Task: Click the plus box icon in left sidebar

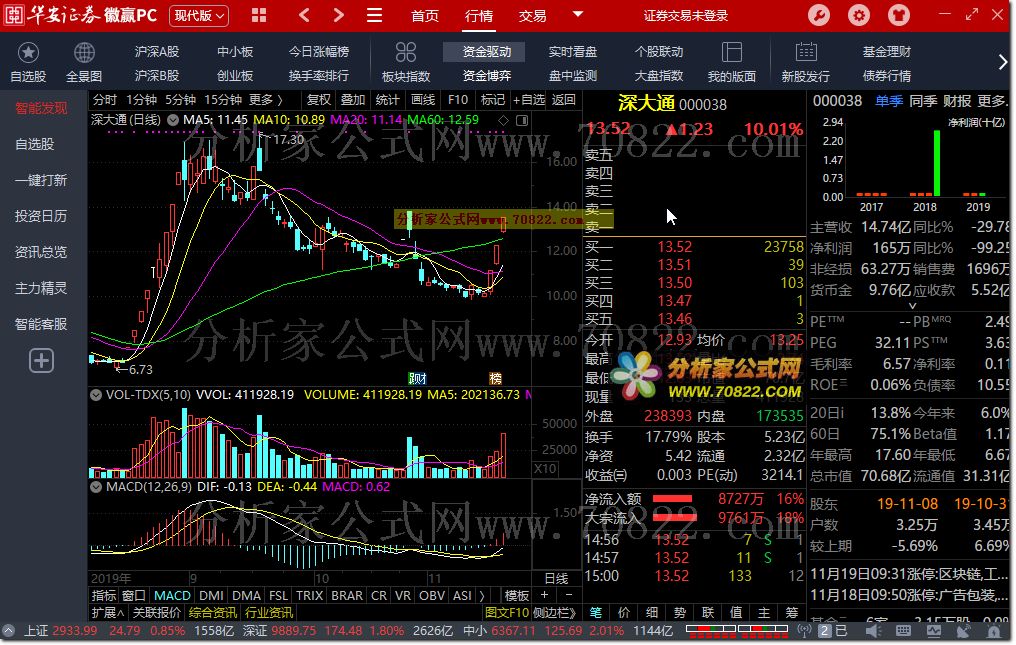Action: tap(41, 360)
